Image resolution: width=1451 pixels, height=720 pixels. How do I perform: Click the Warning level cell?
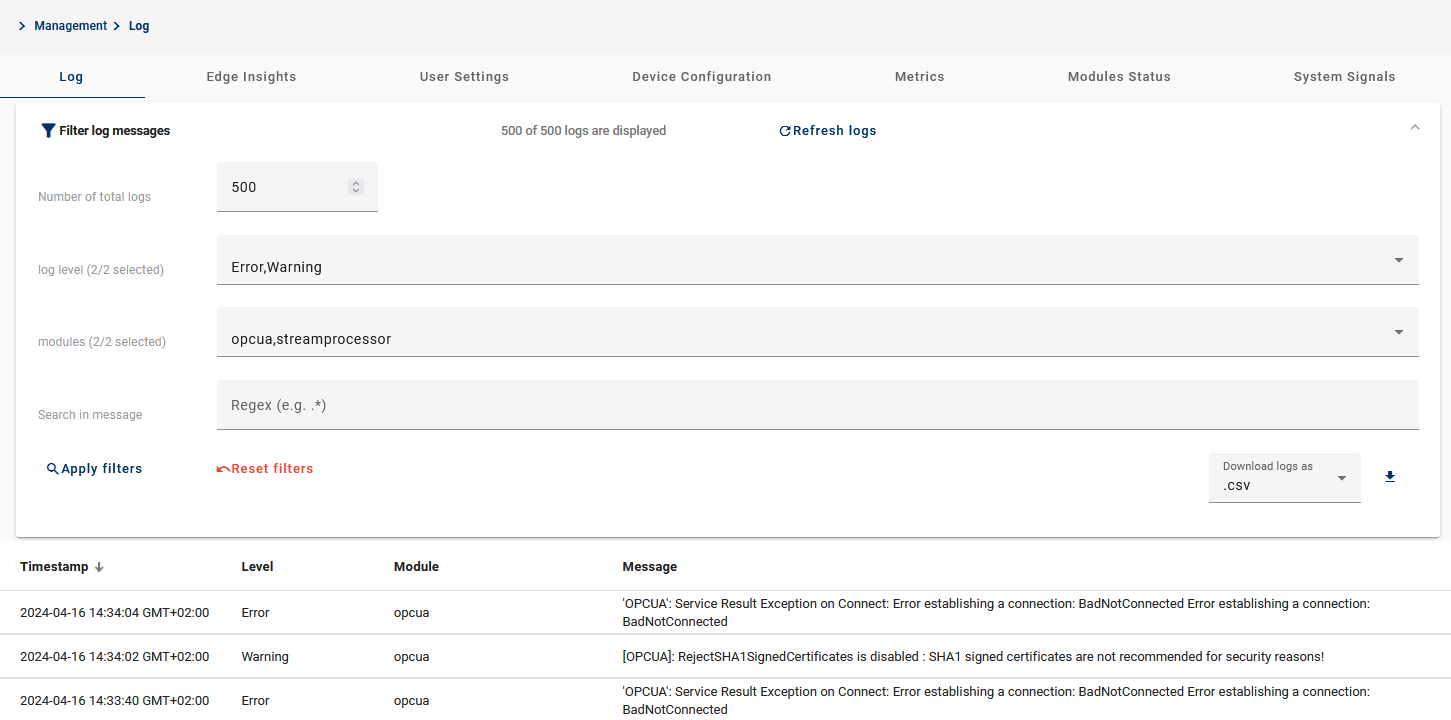(x=265, y=657)
